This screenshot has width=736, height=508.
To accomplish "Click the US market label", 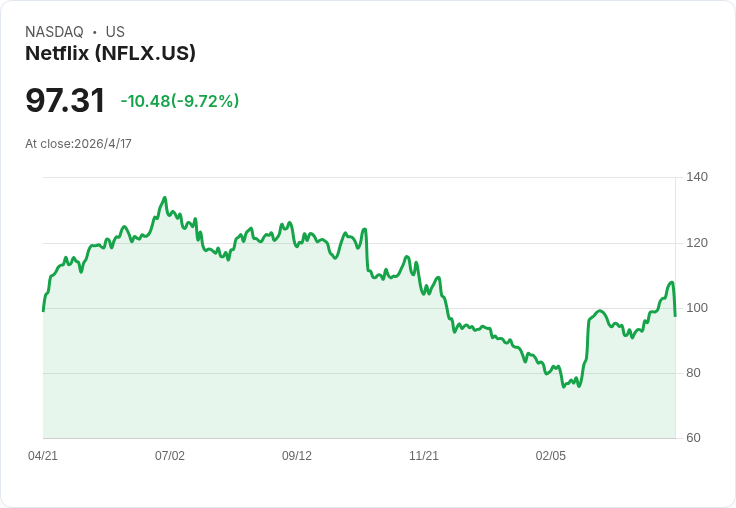I will 115,32.
